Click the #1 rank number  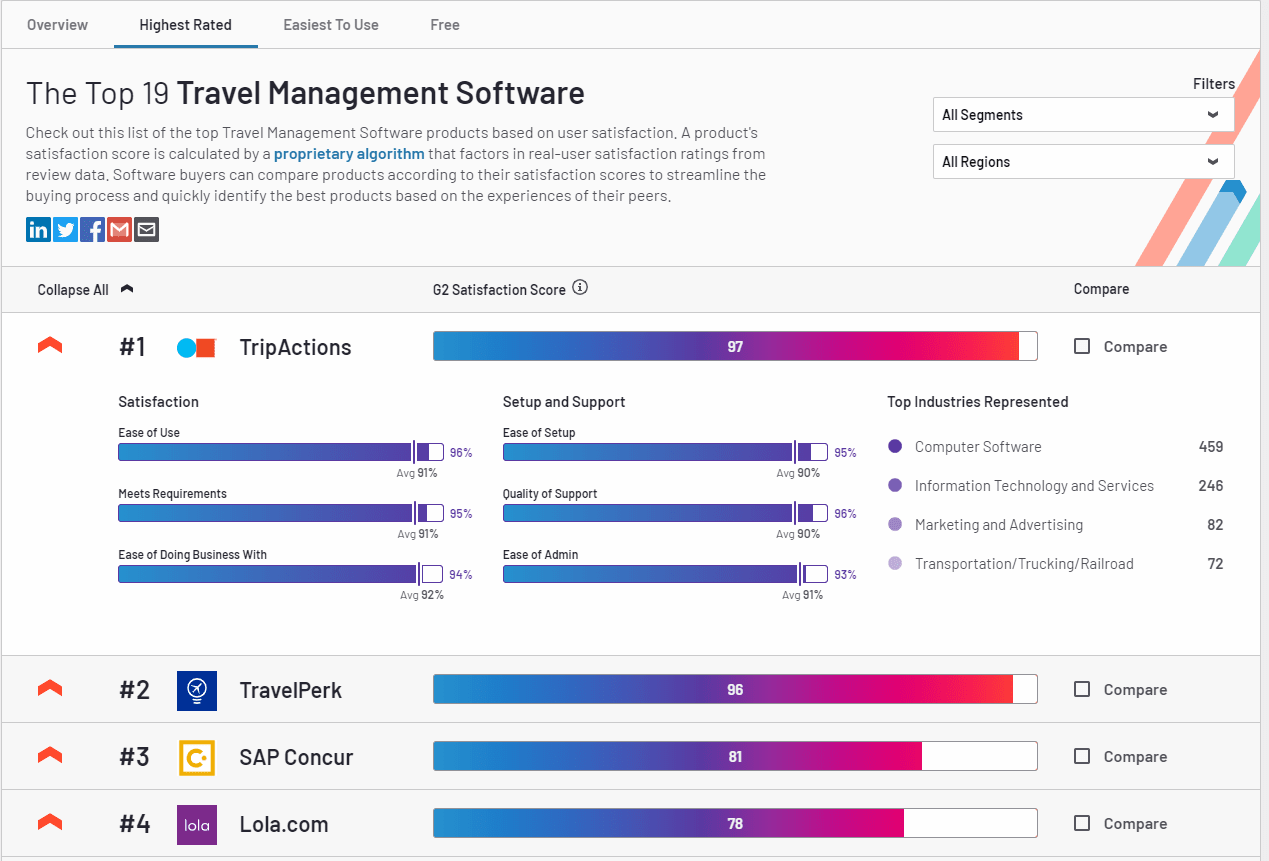(x=132, y=348)
